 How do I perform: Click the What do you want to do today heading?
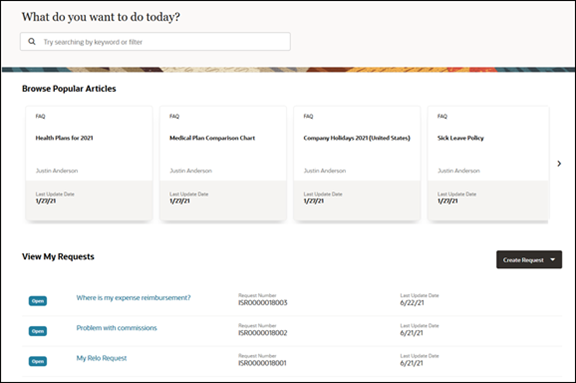pyautogui.click(x=101, y=17)
